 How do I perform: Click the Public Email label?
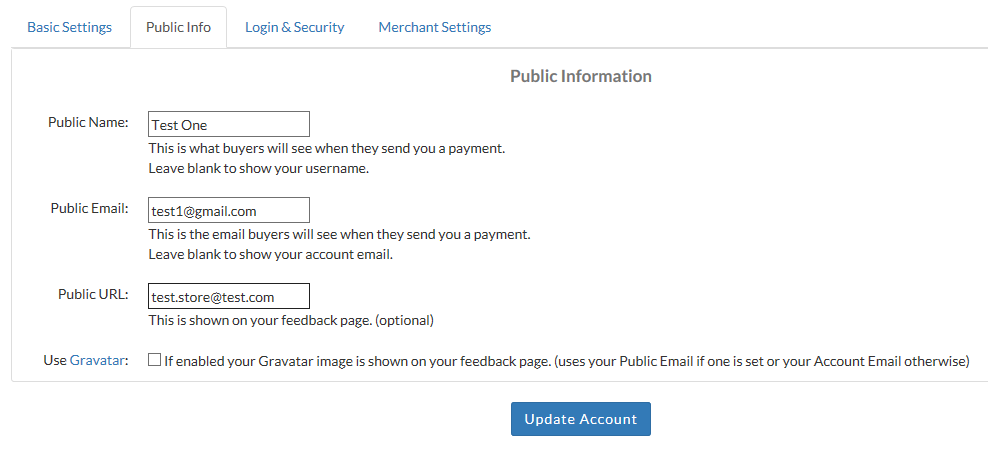point(89,208)
